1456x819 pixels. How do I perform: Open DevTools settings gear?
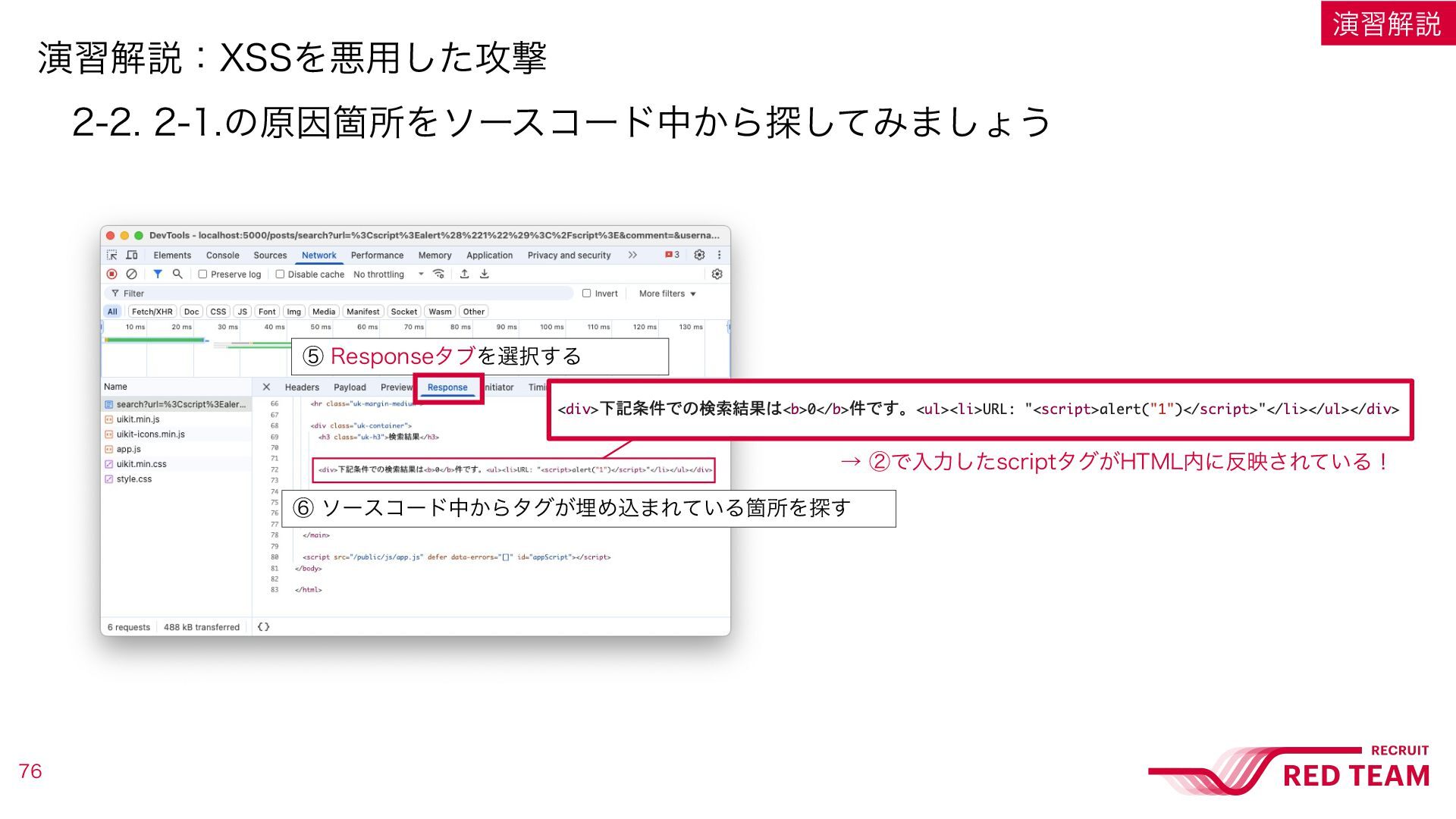(699, 256)
